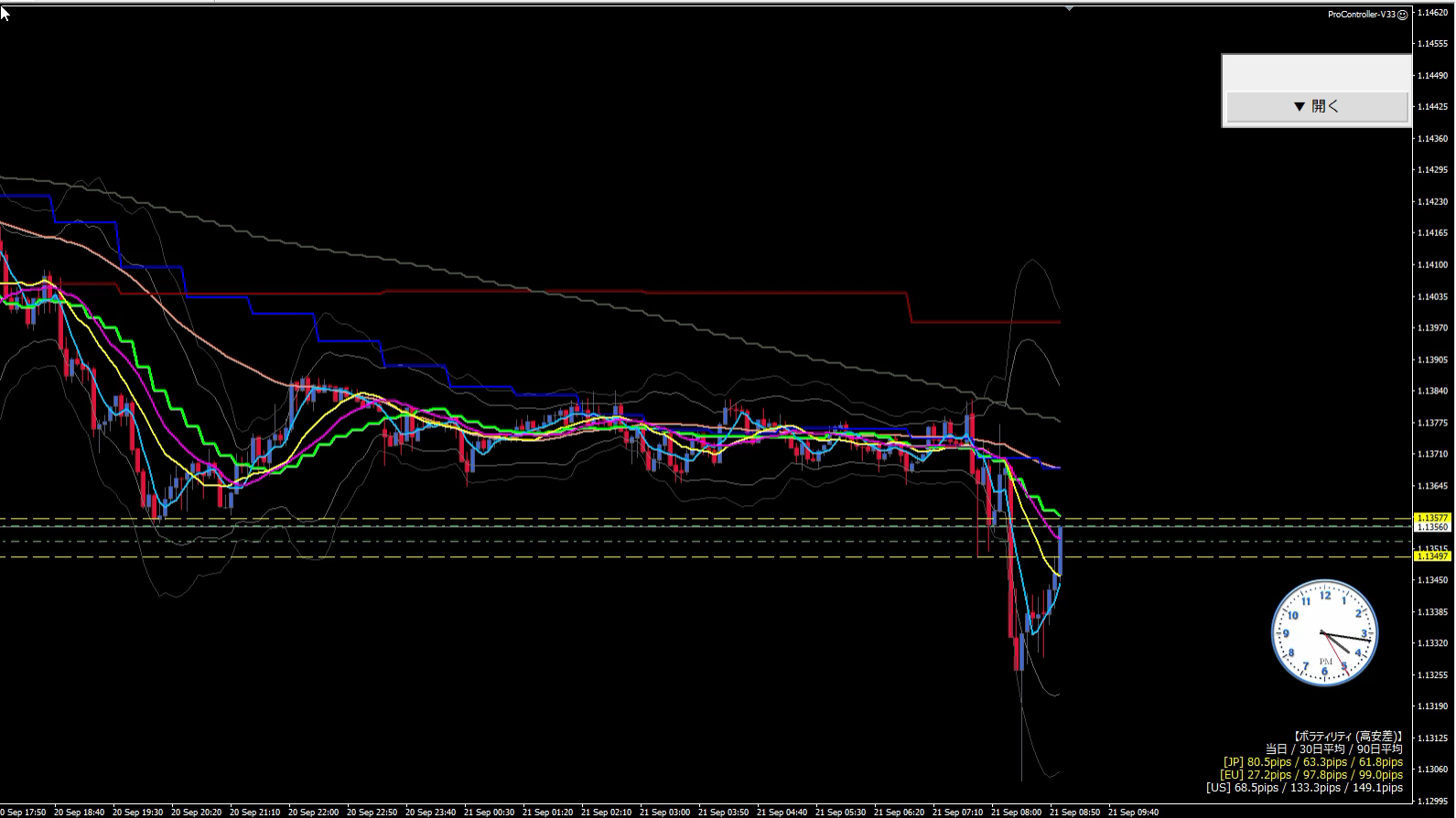
Task: Click the 21 Sep 00:30 time axis label
Action: point(489,812)
